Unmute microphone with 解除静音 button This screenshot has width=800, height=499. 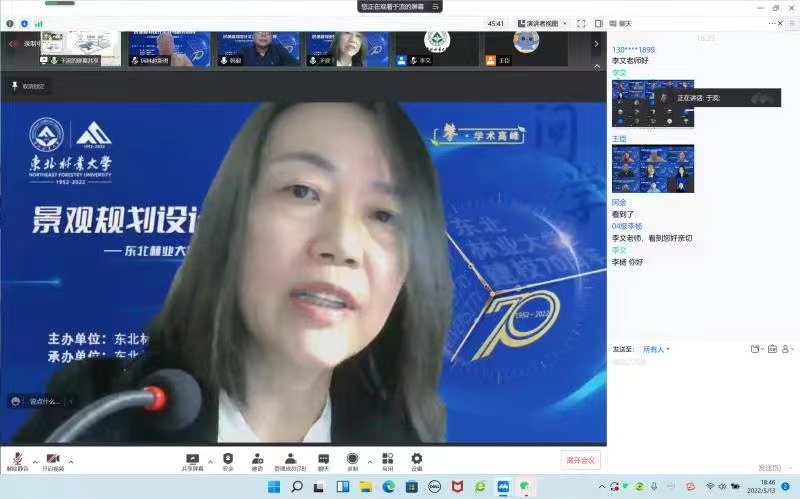coord(18,460)
